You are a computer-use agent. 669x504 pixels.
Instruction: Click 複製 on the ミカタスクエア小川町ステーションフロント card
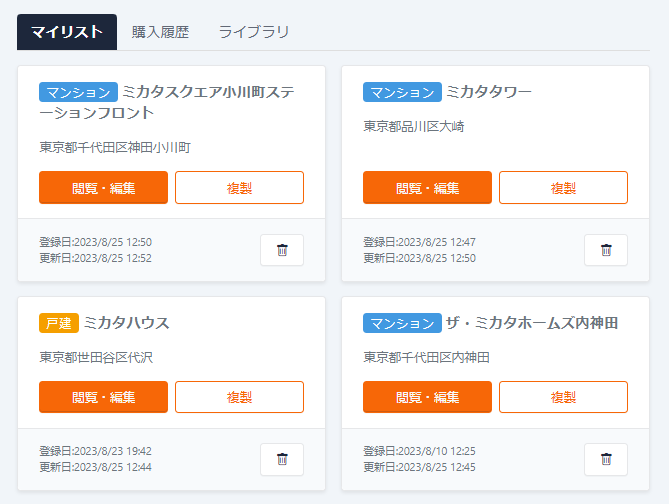click(239, 187)
